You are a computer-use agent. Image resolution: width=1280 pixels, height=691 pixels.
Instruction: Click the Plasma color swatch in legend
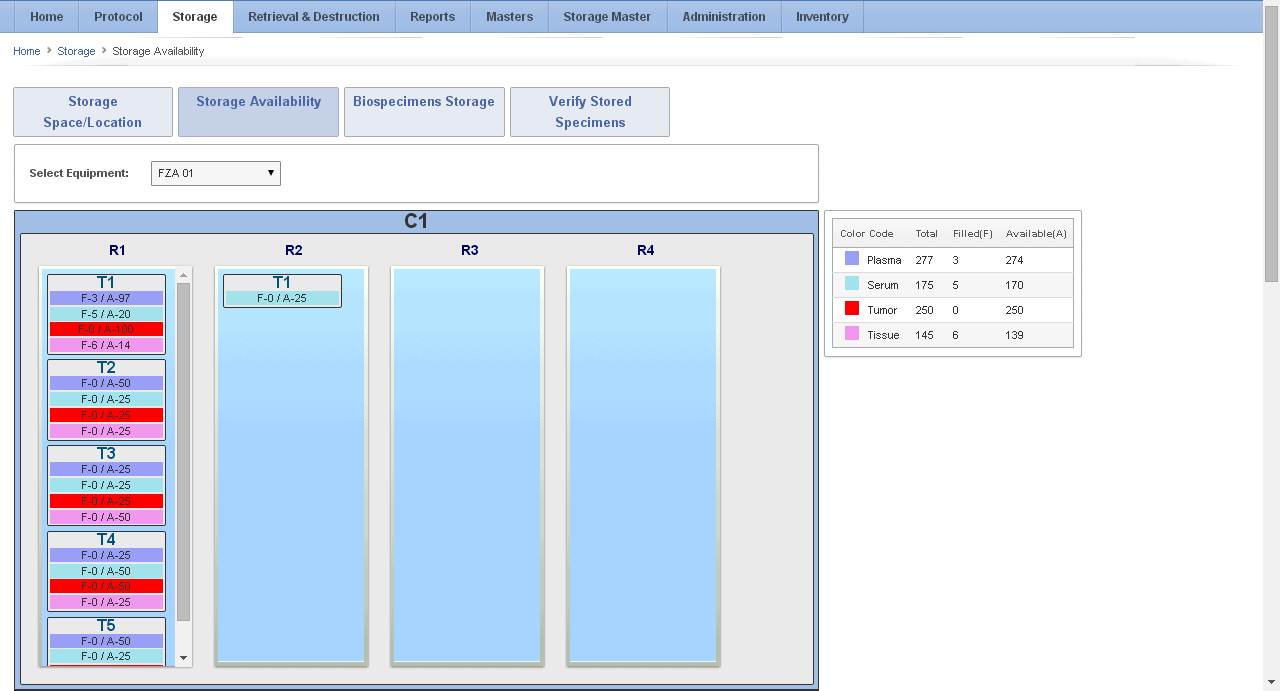coord(852,259)
